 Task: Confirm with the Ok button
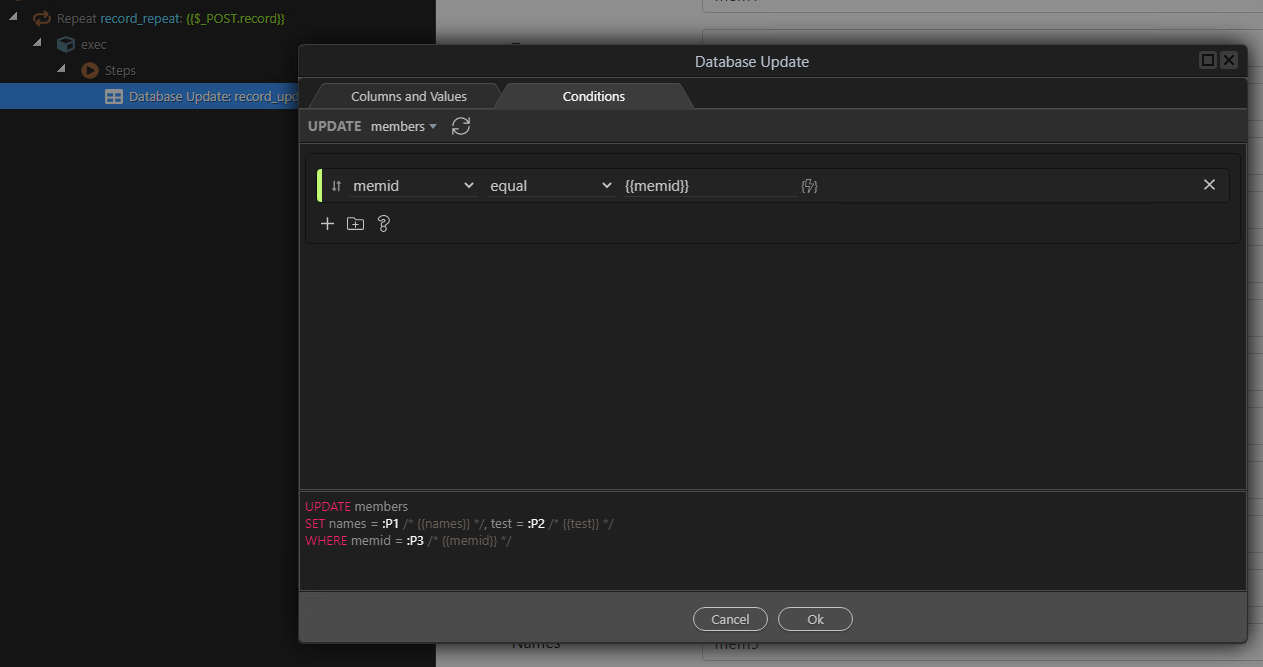(x=815, y=619)
